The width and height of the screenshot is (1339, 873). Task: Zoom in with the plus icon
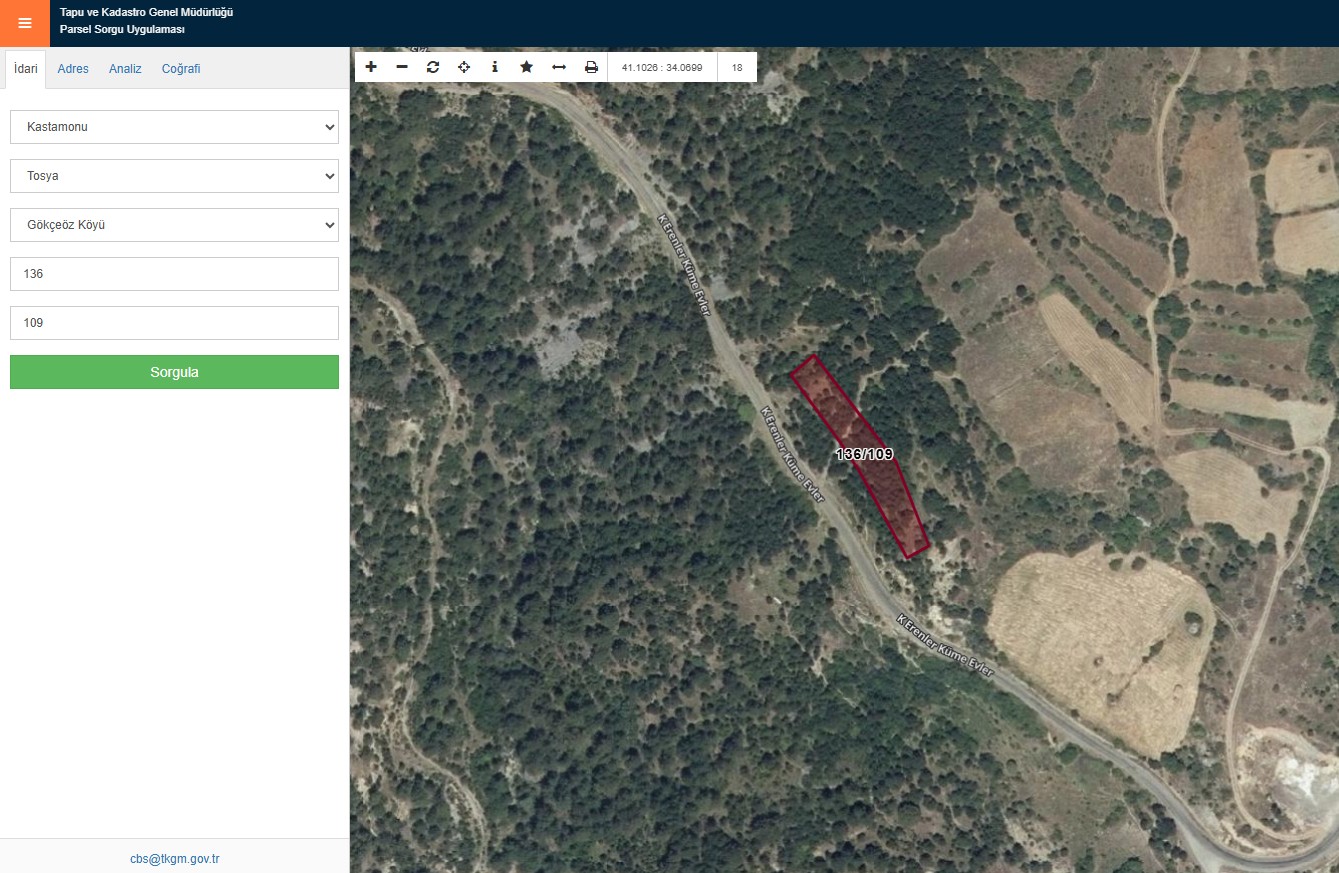point(371,67)
